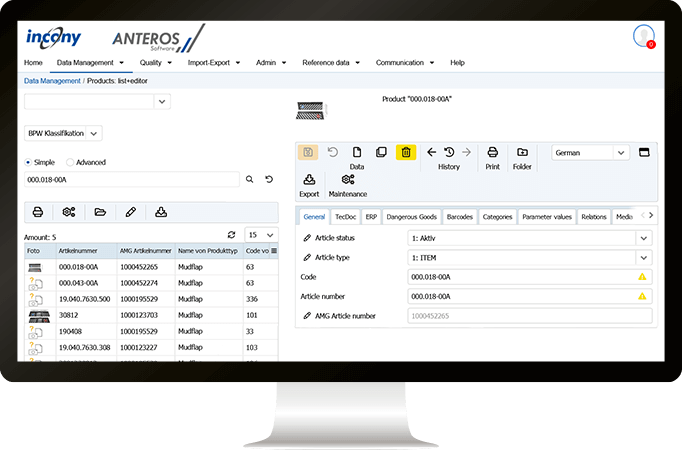
Task: Click the Print icon in product toolbar
Action: click(x=492, y=152)
